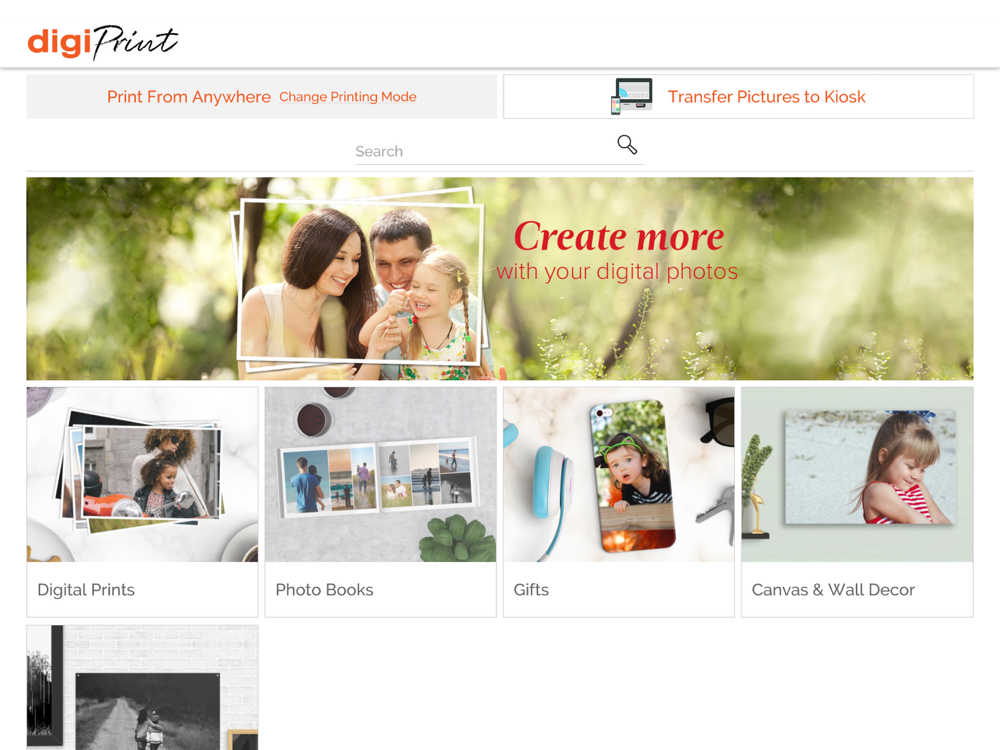Image resolution: width=1000 pixels, height=750 pixels.
Task: Select Print From Anywhere text
Action: [x=189, y=97]
